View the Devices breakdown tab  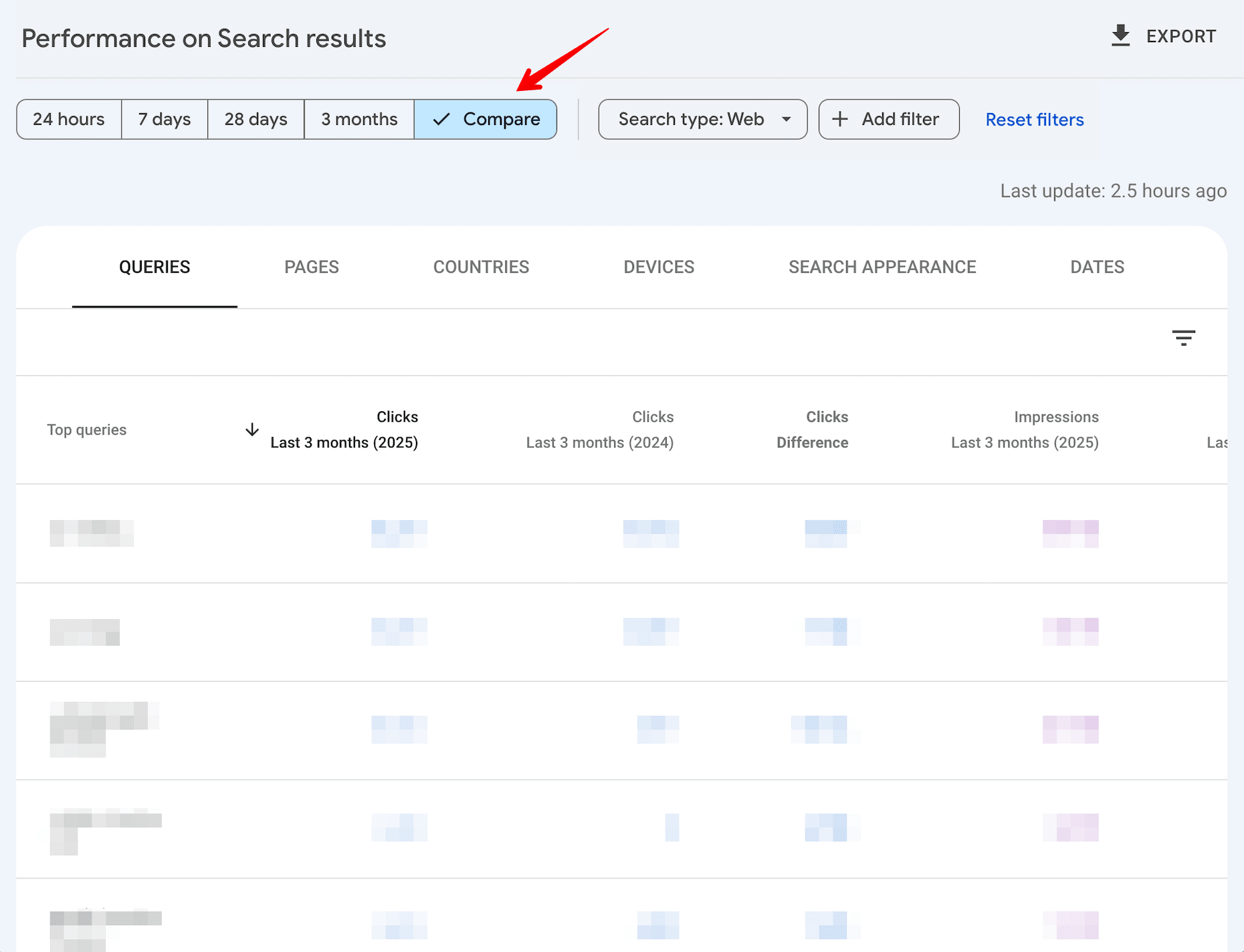point(658,267)
